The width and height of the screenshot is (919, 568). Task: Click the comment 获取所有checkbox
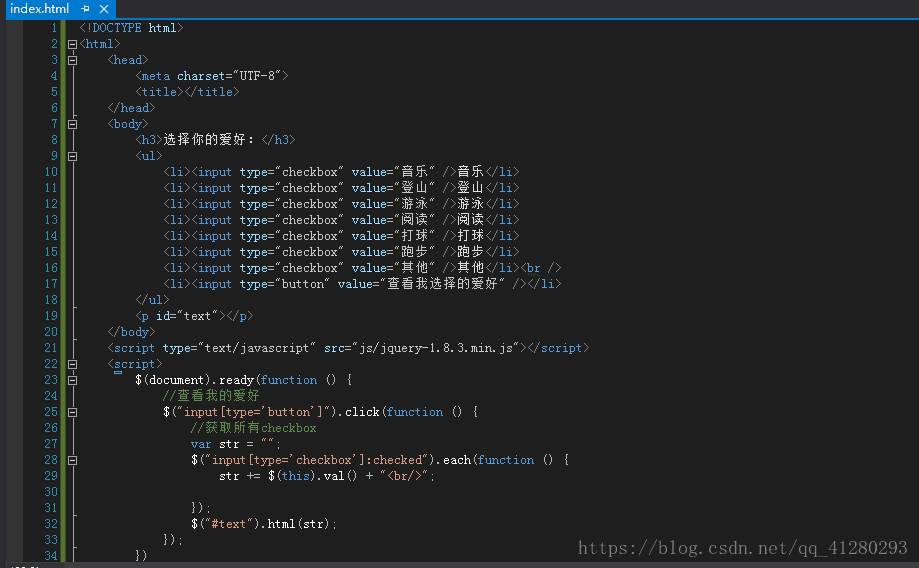tap(253, 428)
